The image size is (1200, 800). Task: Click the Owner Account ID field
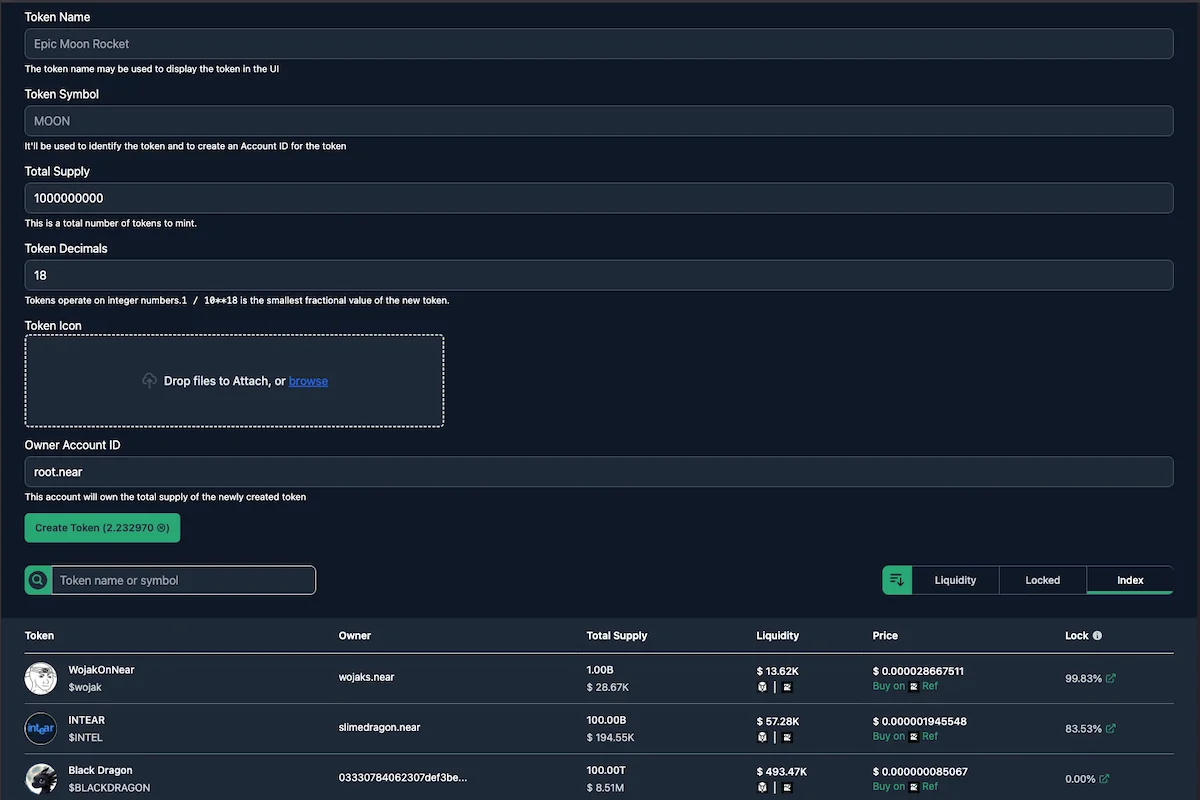[x=599, y=472]
